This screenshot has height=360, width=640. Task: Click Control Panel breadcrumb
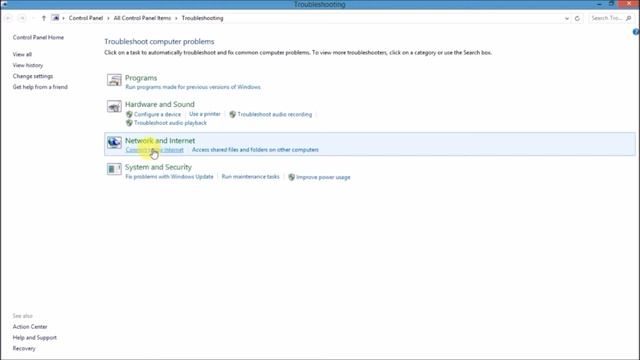point(86,18)
